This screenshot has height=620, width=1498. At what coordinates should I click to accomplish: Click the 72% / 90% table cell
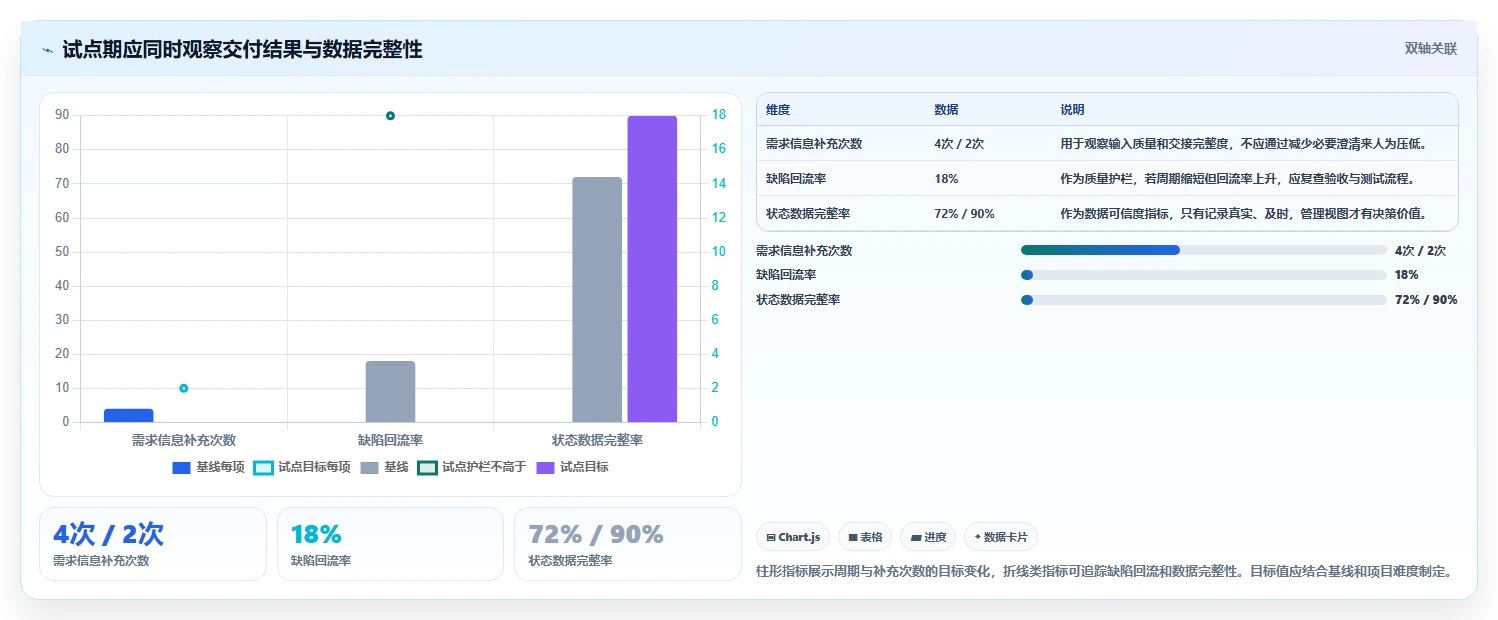tap(964, 214)
